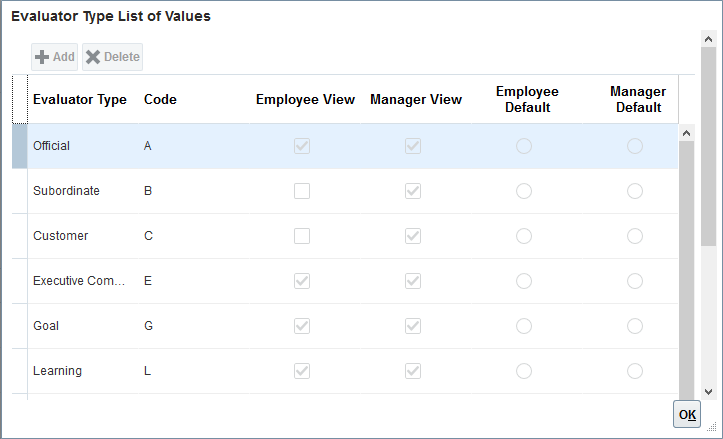Select Manager Default radio for Customer

(635, 236)
